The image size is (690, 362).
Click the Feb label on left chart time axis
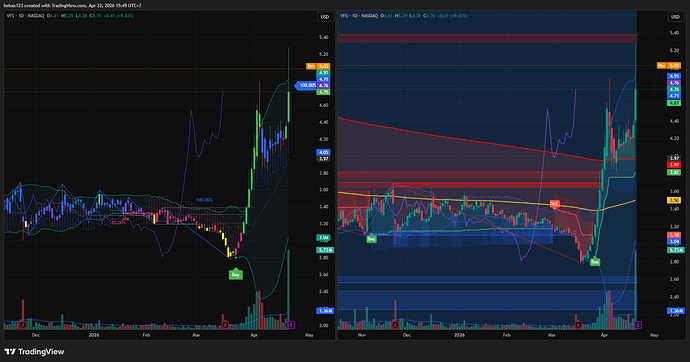[x=146, y=335]
